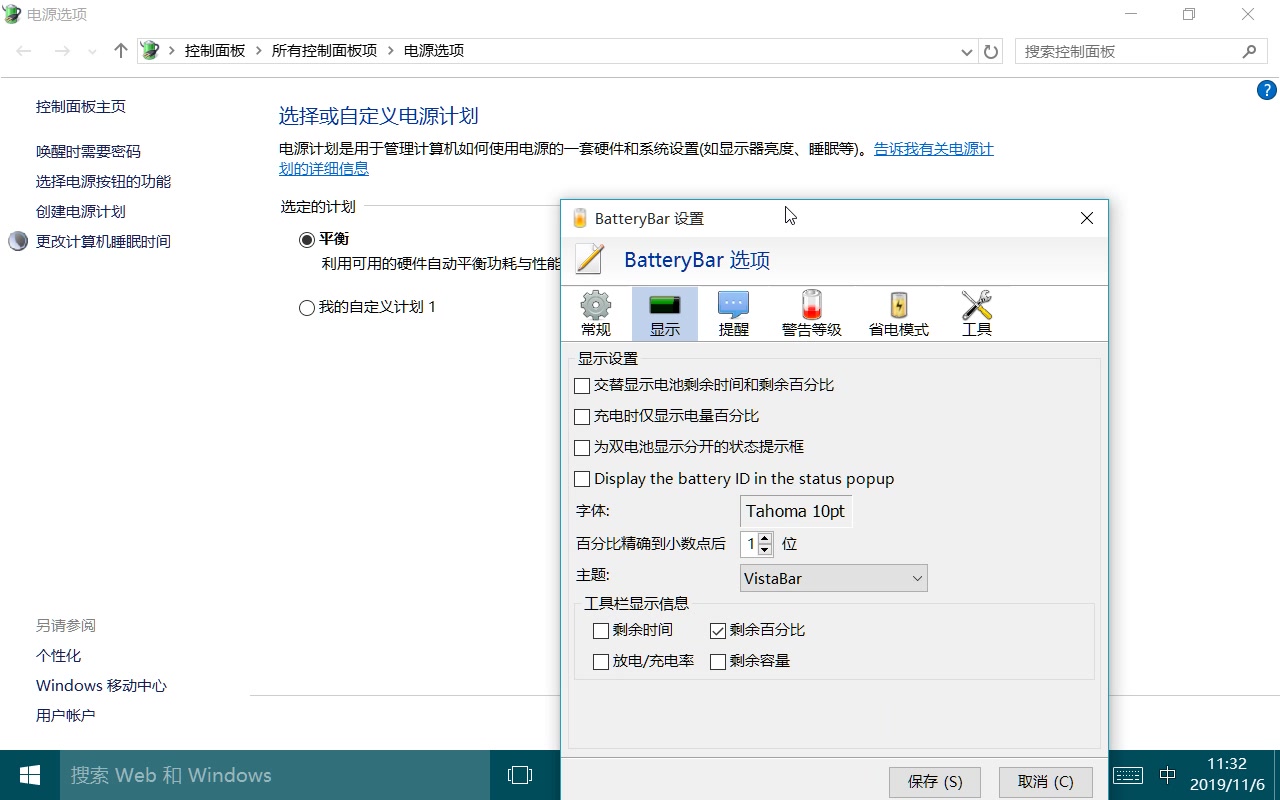
Task: Click the decimal places number field
Action: [749, 545]
